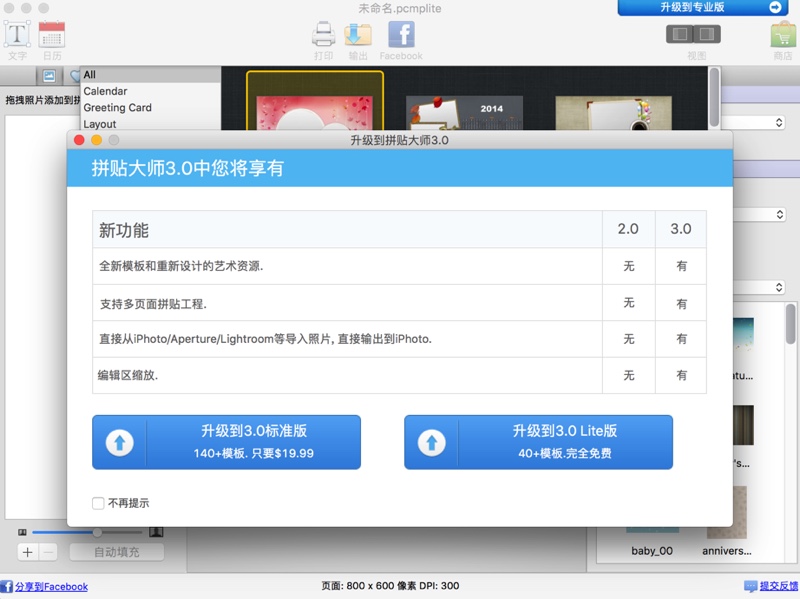Choose the coffee cup template thumbnail

(614, 113)
